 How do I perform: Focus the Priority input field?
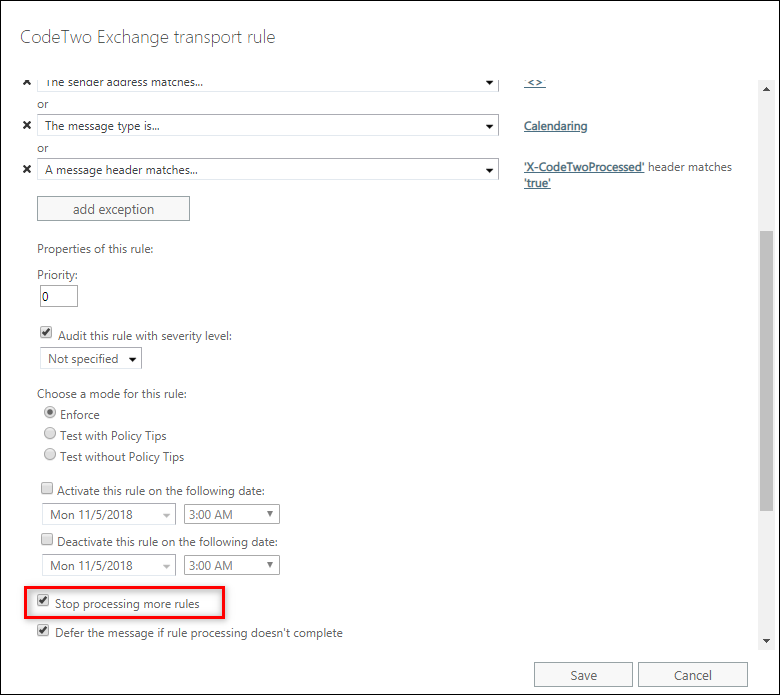59,296
